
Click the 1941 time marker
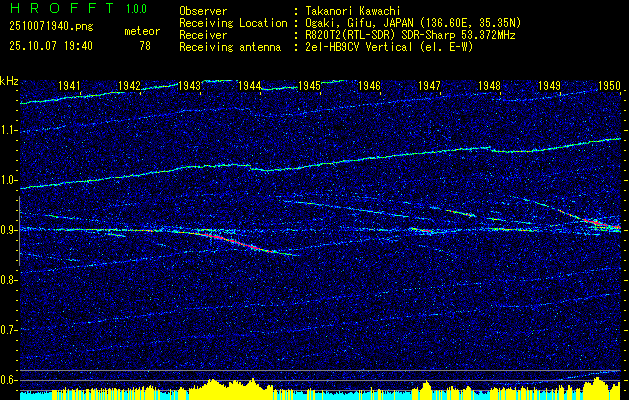pos(70,86)
